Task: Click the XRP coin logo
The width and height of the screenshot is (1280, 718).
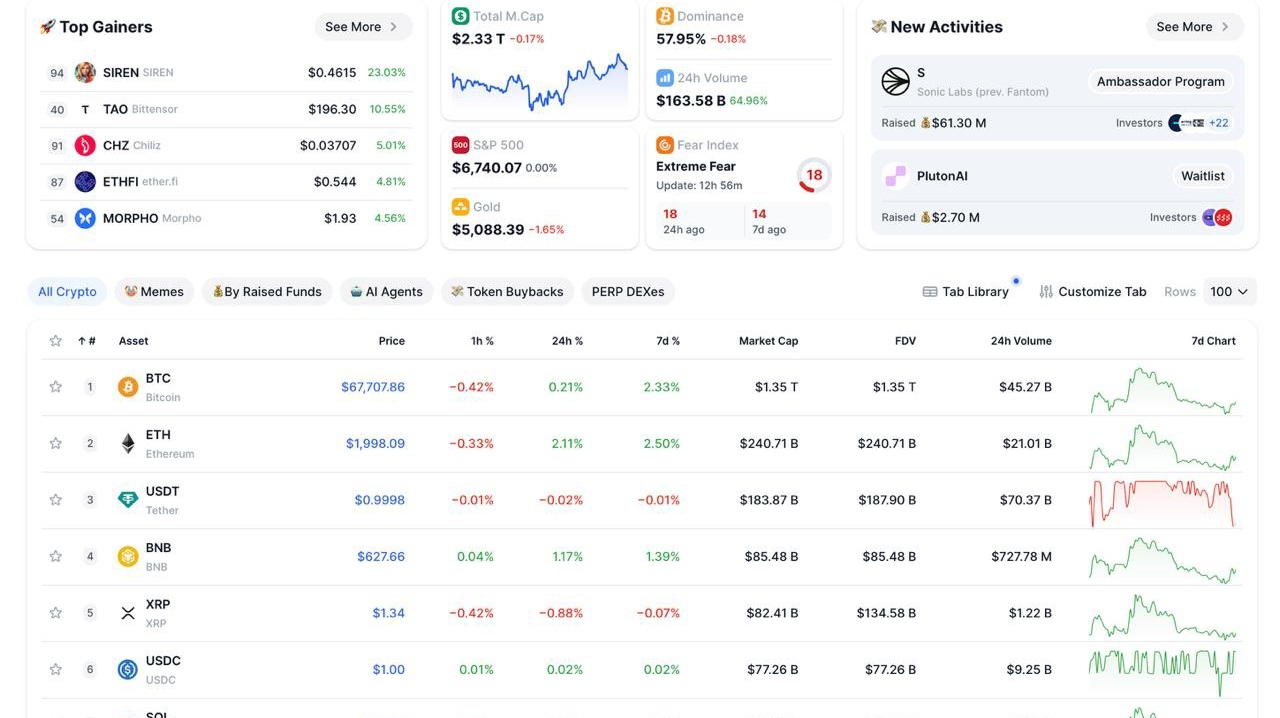Action: (128, 613)
